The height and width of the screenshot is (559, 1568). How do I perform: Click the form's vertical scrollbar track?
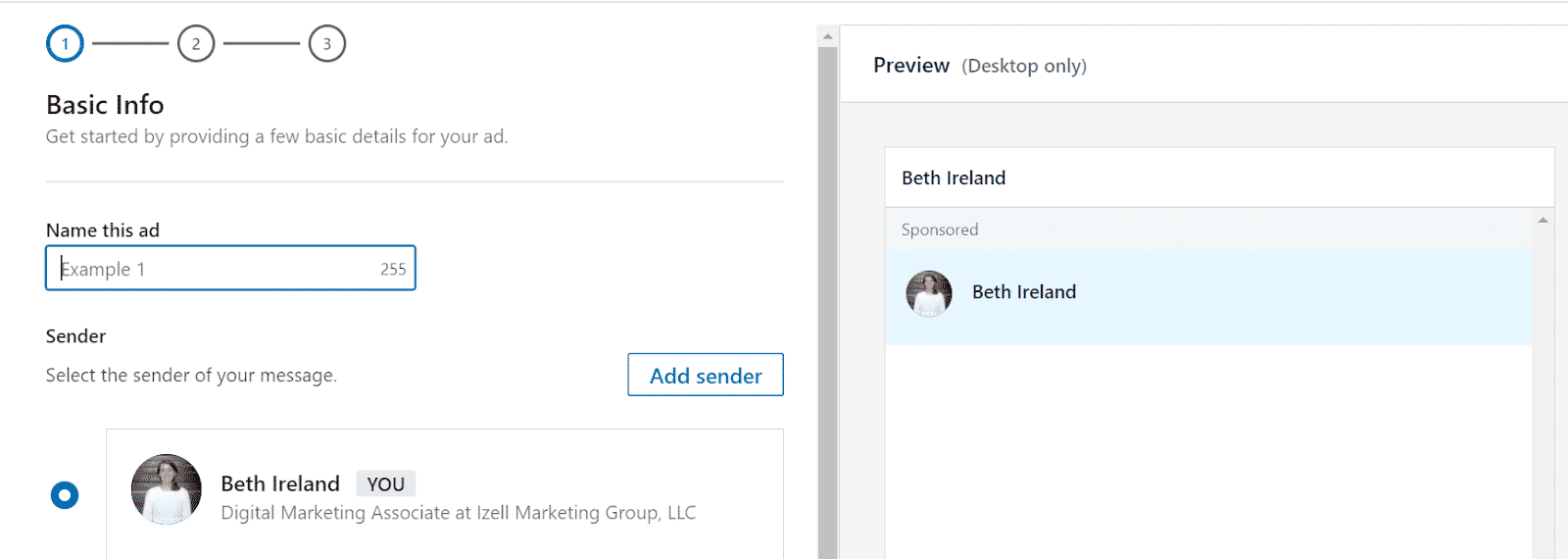[x=828, y=302]
